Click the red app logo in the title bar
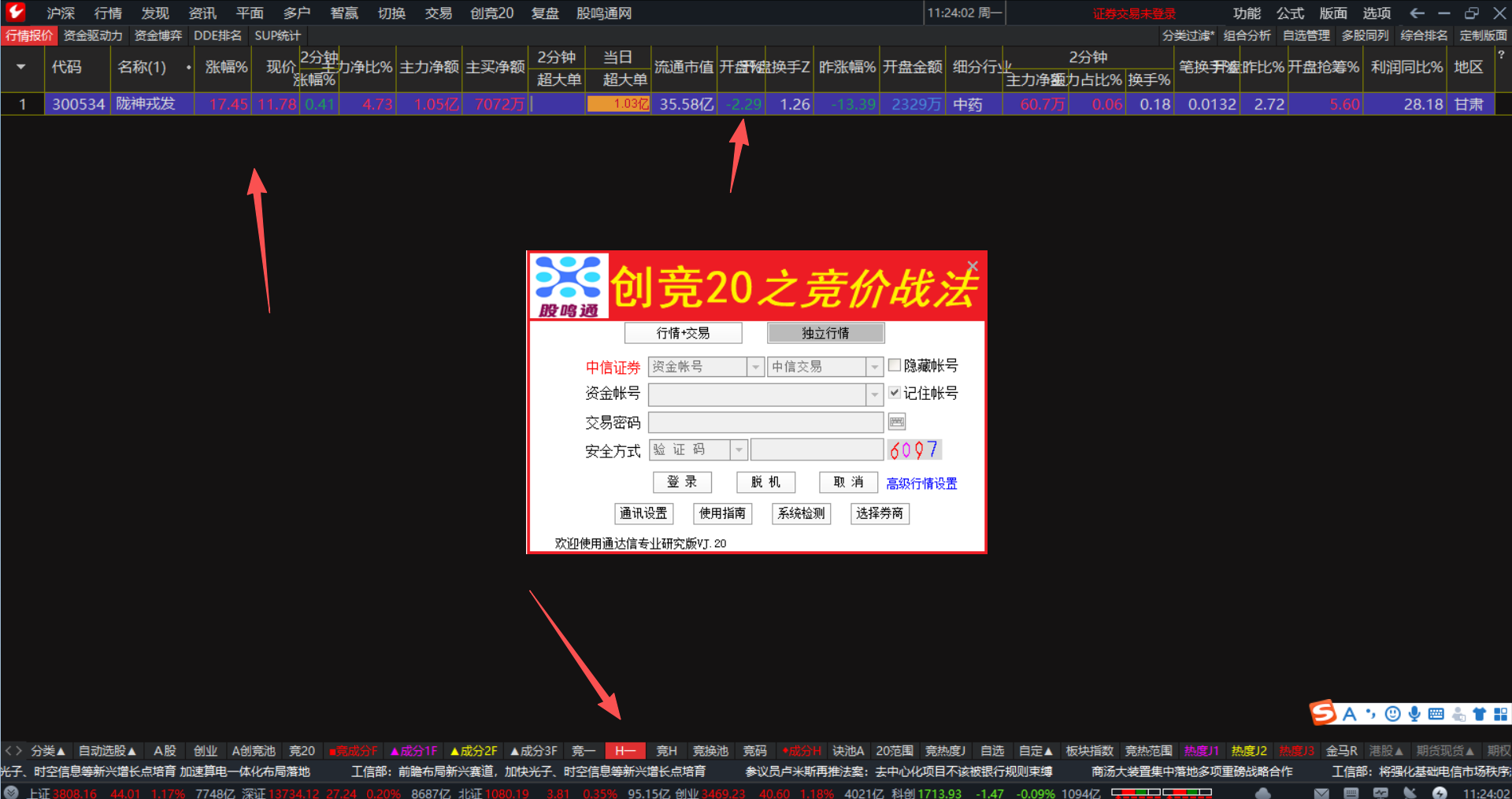 pos(15,12)
